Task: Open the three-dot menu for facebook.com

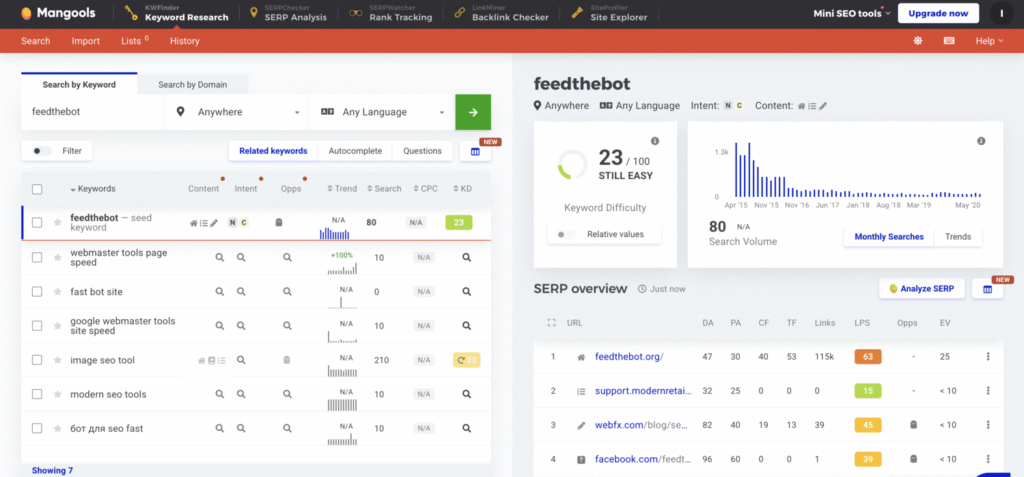Action: [x=988, y=459]
